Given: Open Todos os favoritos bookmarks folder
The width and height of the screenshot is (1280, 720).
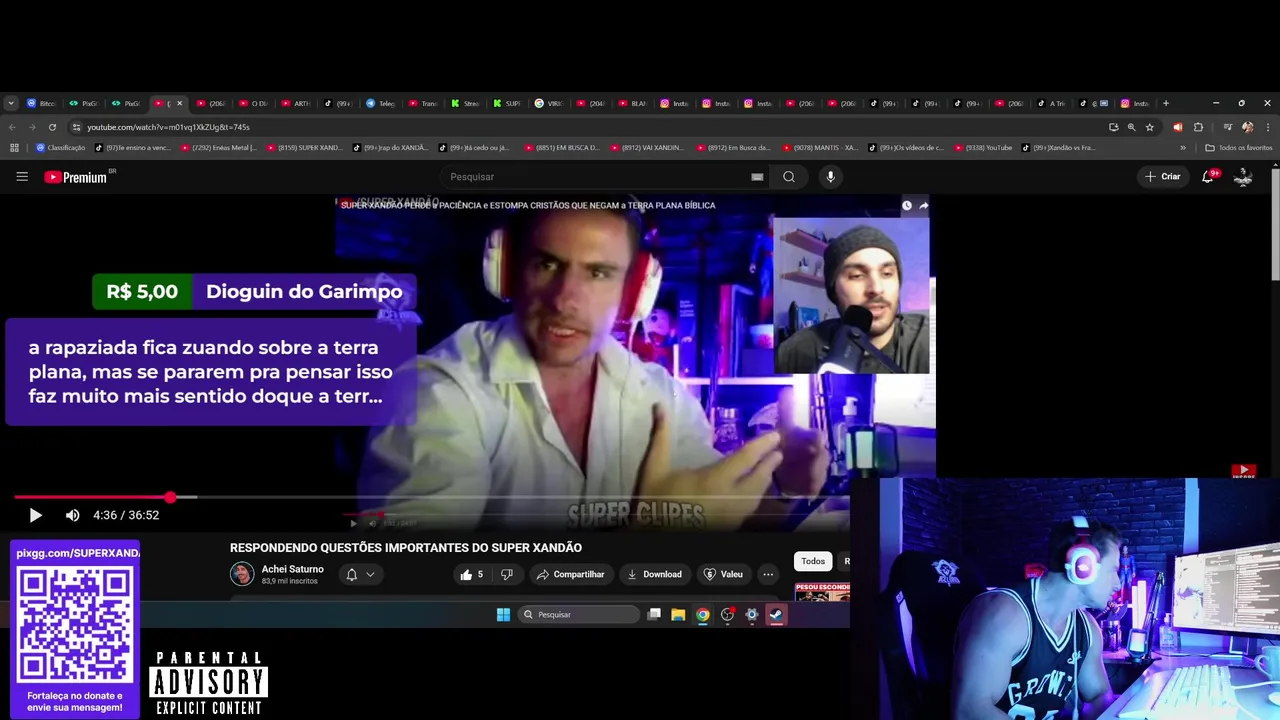Looking at the screenshot, I should [x=1239, y=148].
